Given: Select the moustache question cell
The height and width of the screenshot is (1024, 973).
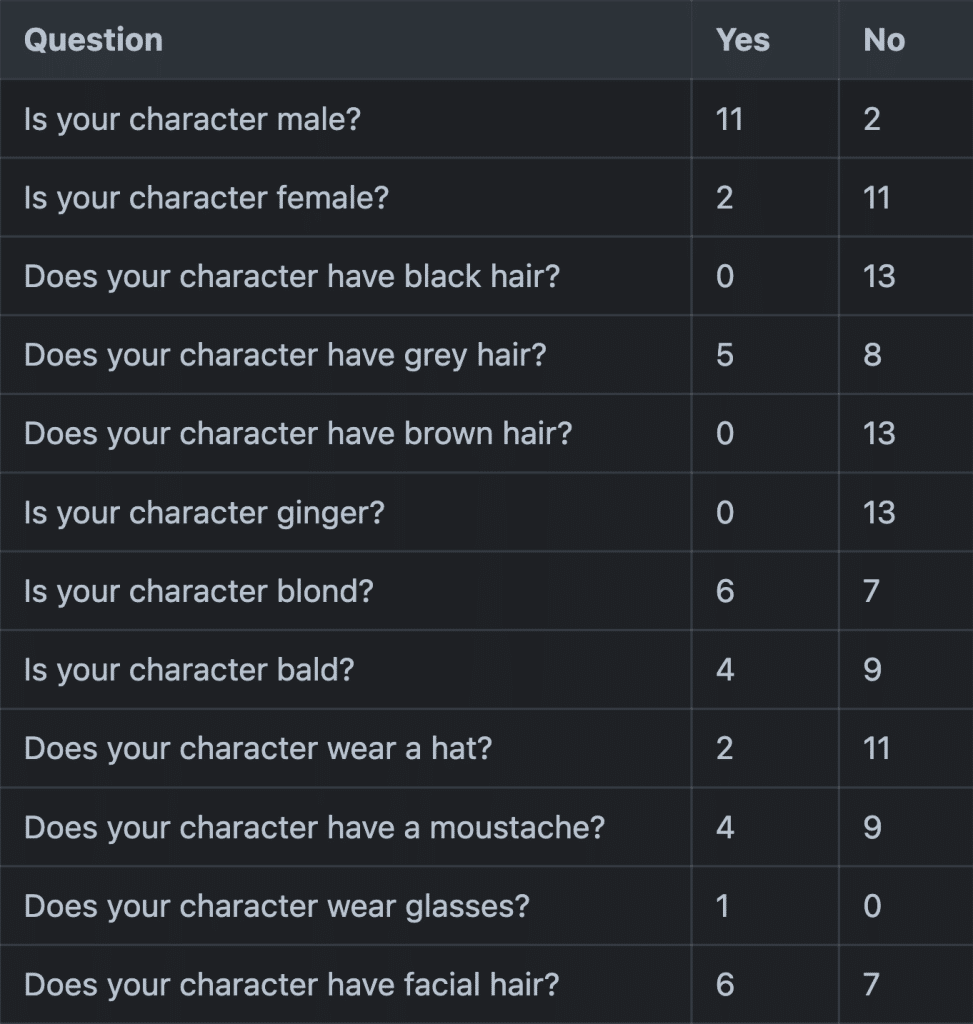Looking at the screenshot, I should click(x=314, y=828).
